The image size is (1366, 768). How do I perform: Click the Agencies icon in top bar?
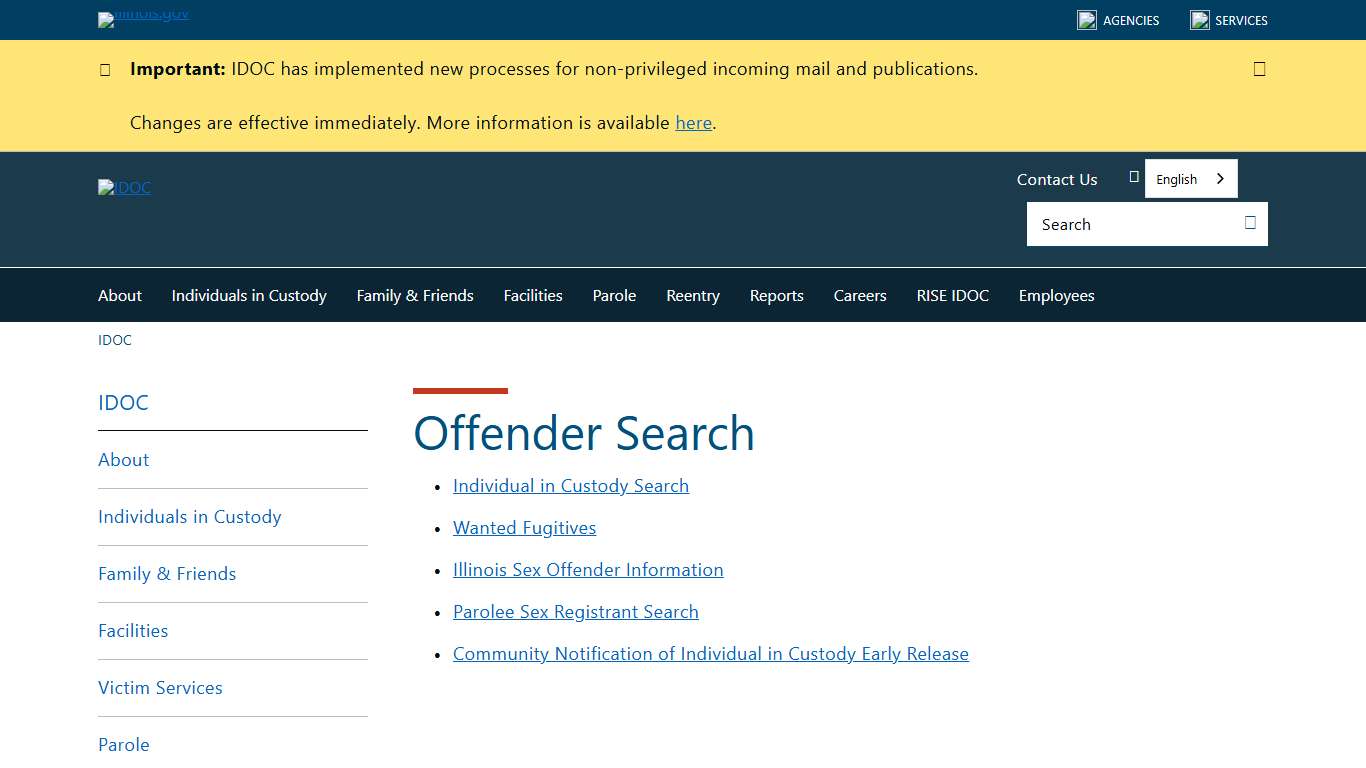coord(1086,19)
